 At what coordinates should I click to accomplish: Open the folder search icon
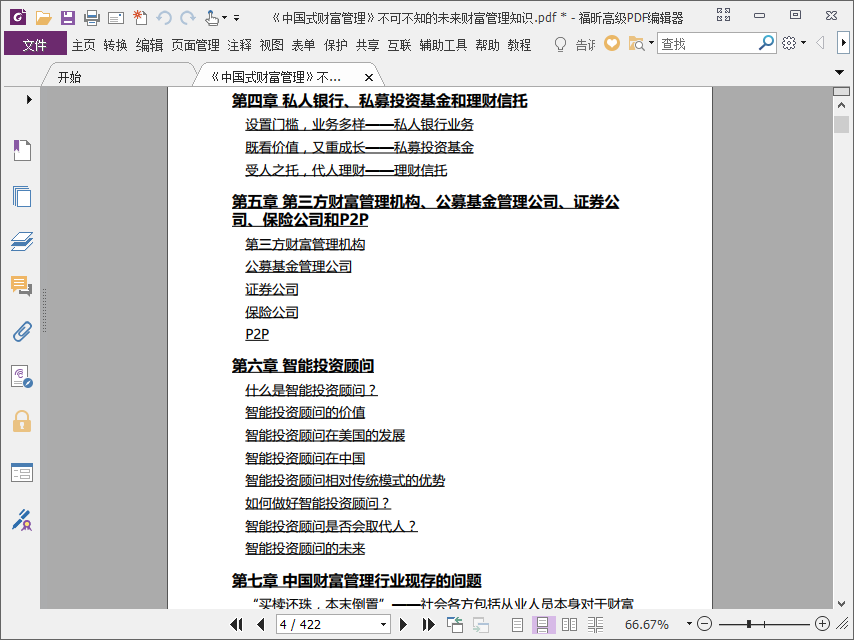[637, 44]
